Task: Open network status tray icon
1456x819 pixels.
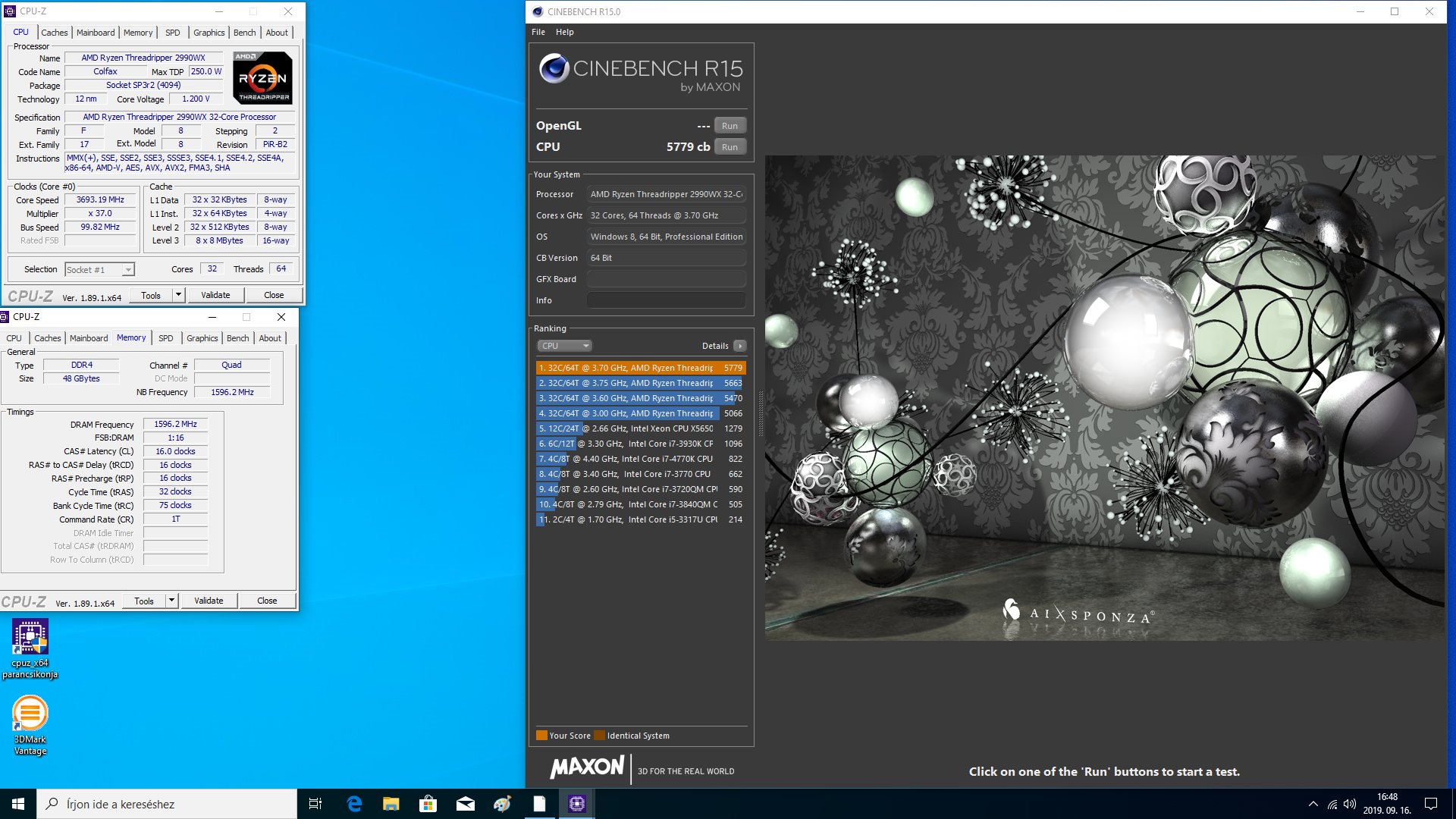Action: [1332, 804]
